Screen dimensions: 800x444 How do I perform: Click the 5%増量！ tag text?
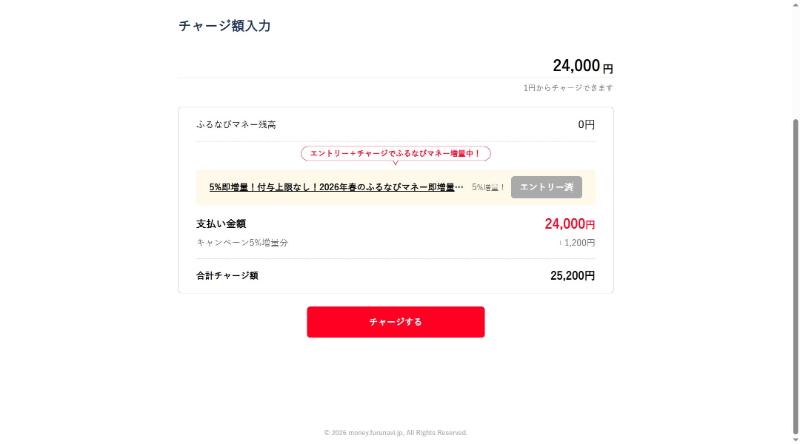pos(488,187)
